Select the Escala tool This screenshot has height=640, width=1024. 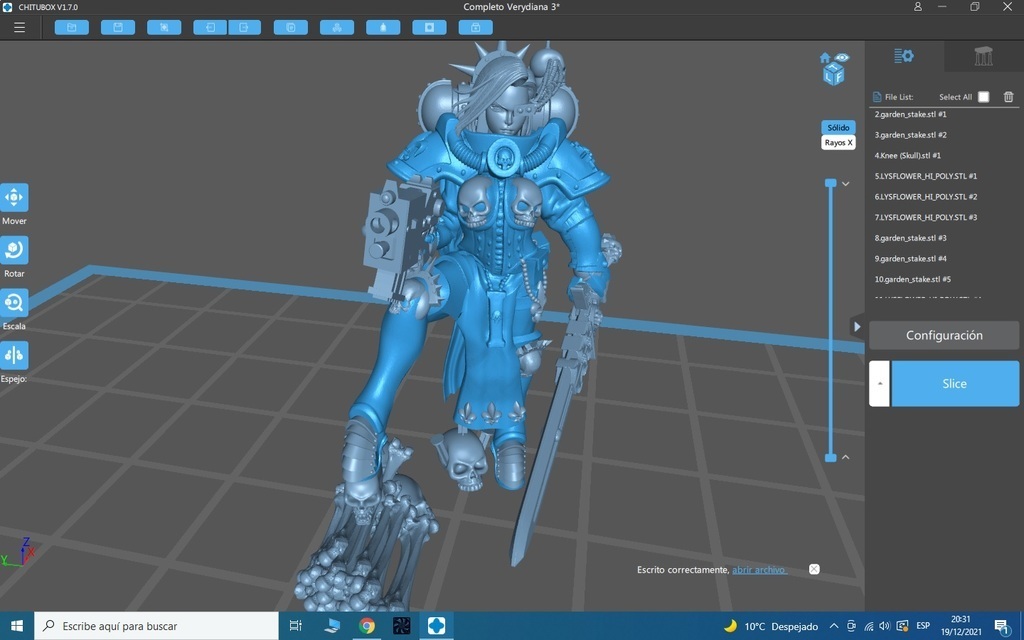14,302
